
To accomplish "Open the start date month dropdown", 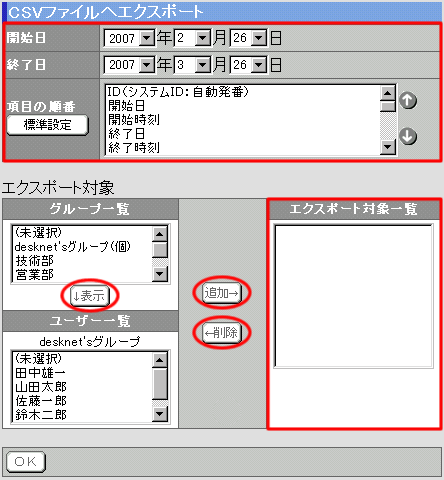I will (192, 38).
